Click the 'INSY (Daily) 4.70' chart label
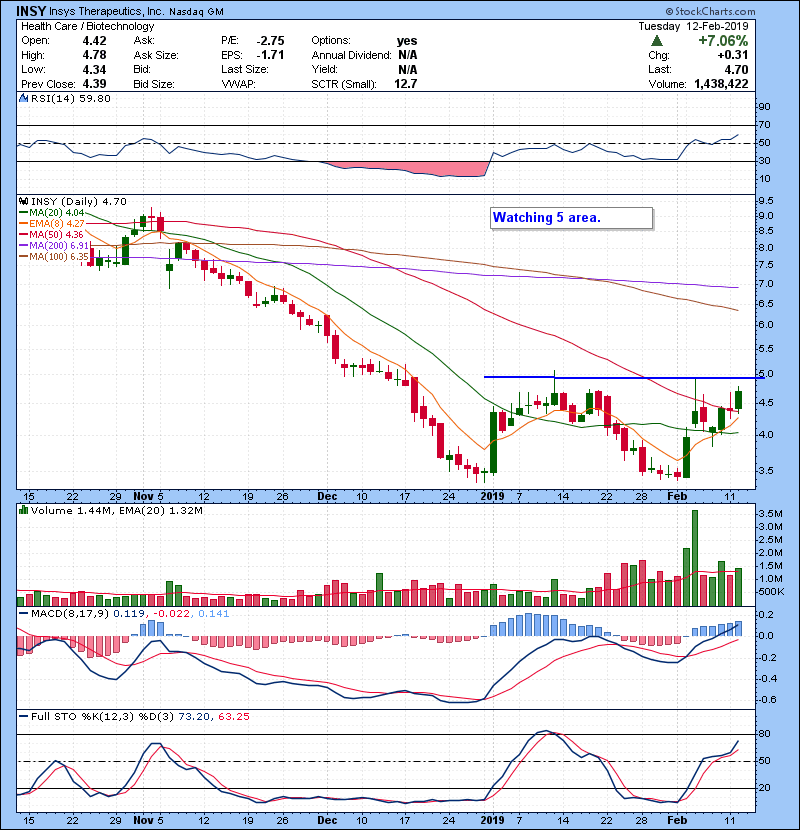 tap(79, 201)
